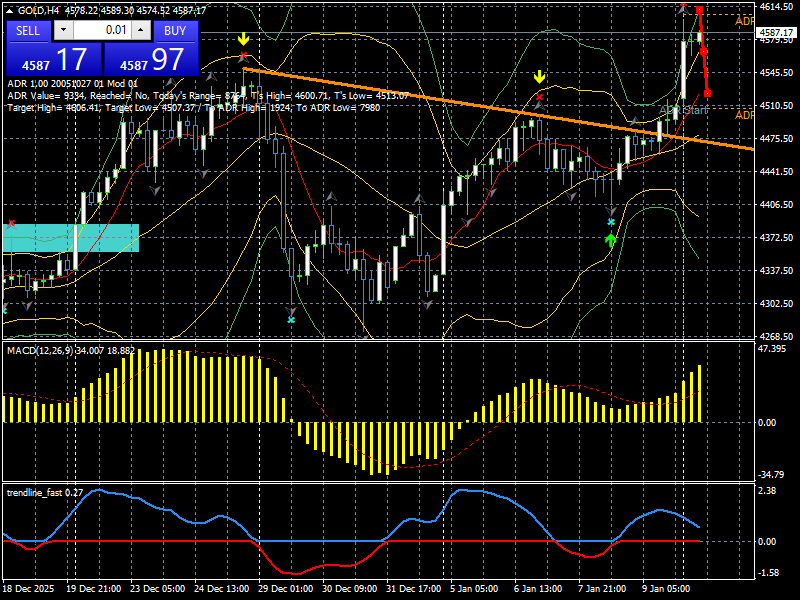Click the MACD scale value -34.79

(x=771, y=475)
